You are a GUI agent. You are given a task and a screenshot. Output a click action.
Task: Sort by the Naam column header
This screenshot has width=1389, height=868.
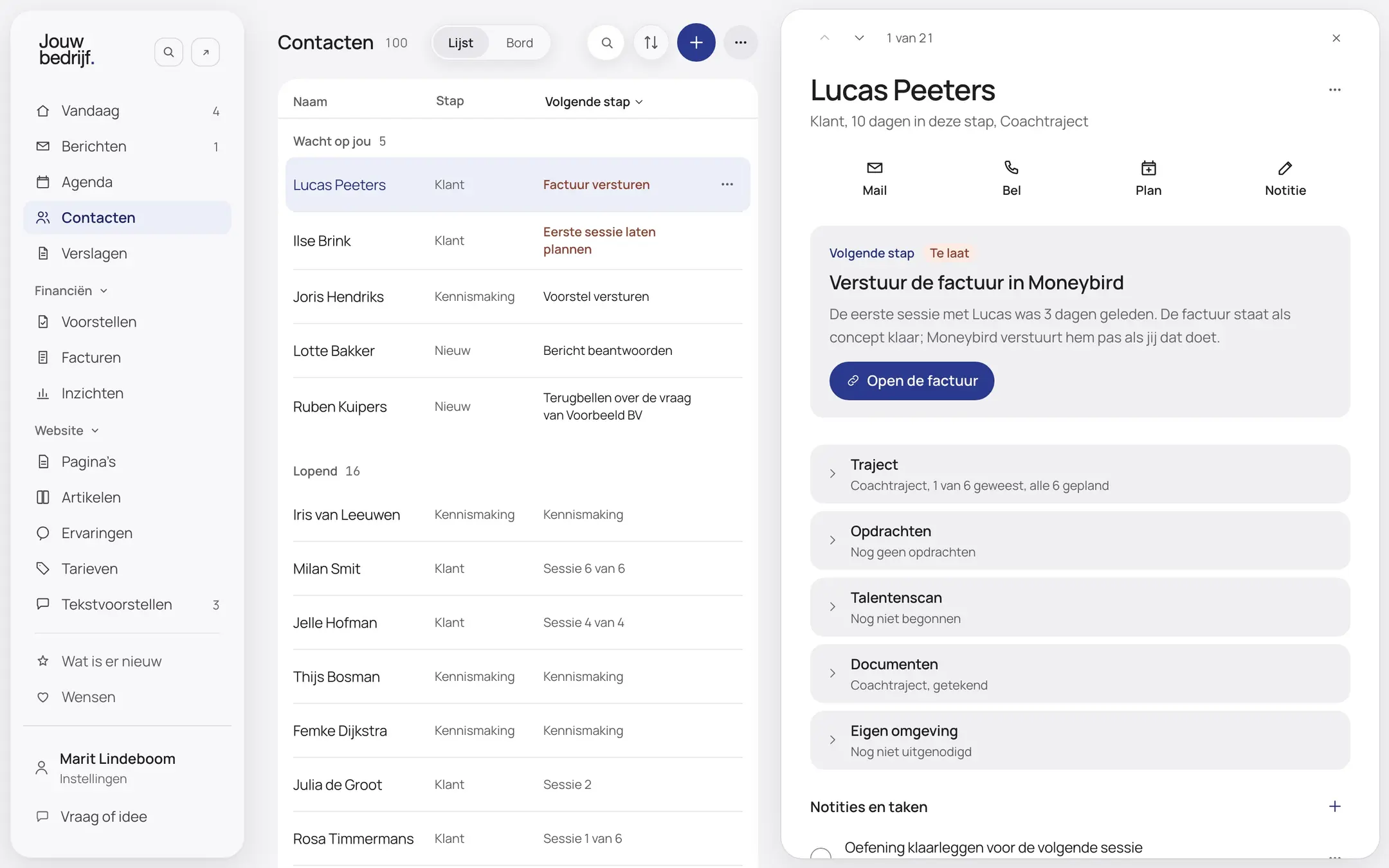tap(310, 102)
